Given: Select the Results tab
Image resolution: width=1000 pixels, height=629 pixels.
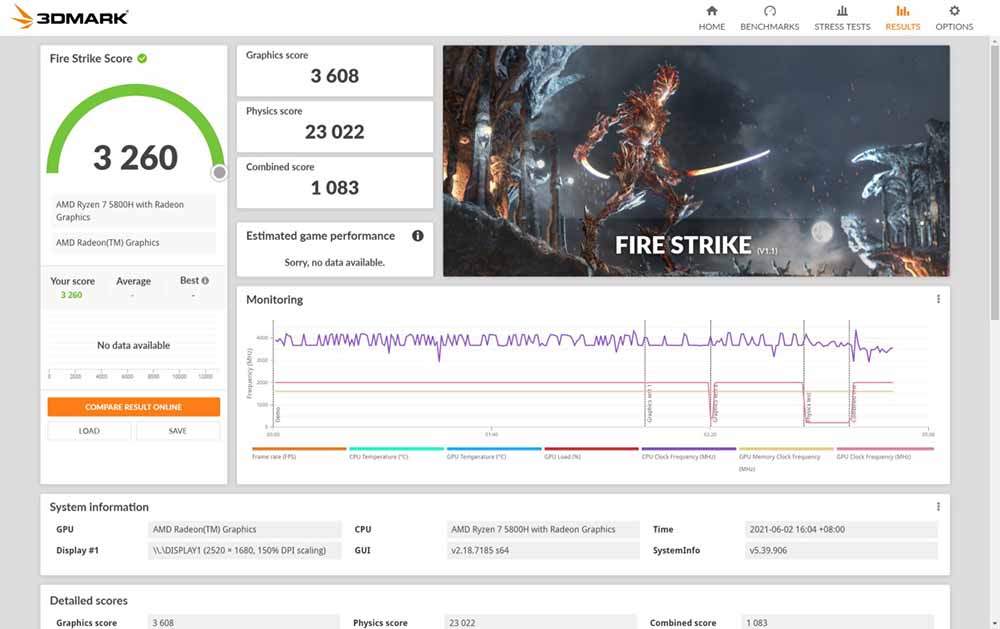Looking at the screenshot, I should click(902, 18).
